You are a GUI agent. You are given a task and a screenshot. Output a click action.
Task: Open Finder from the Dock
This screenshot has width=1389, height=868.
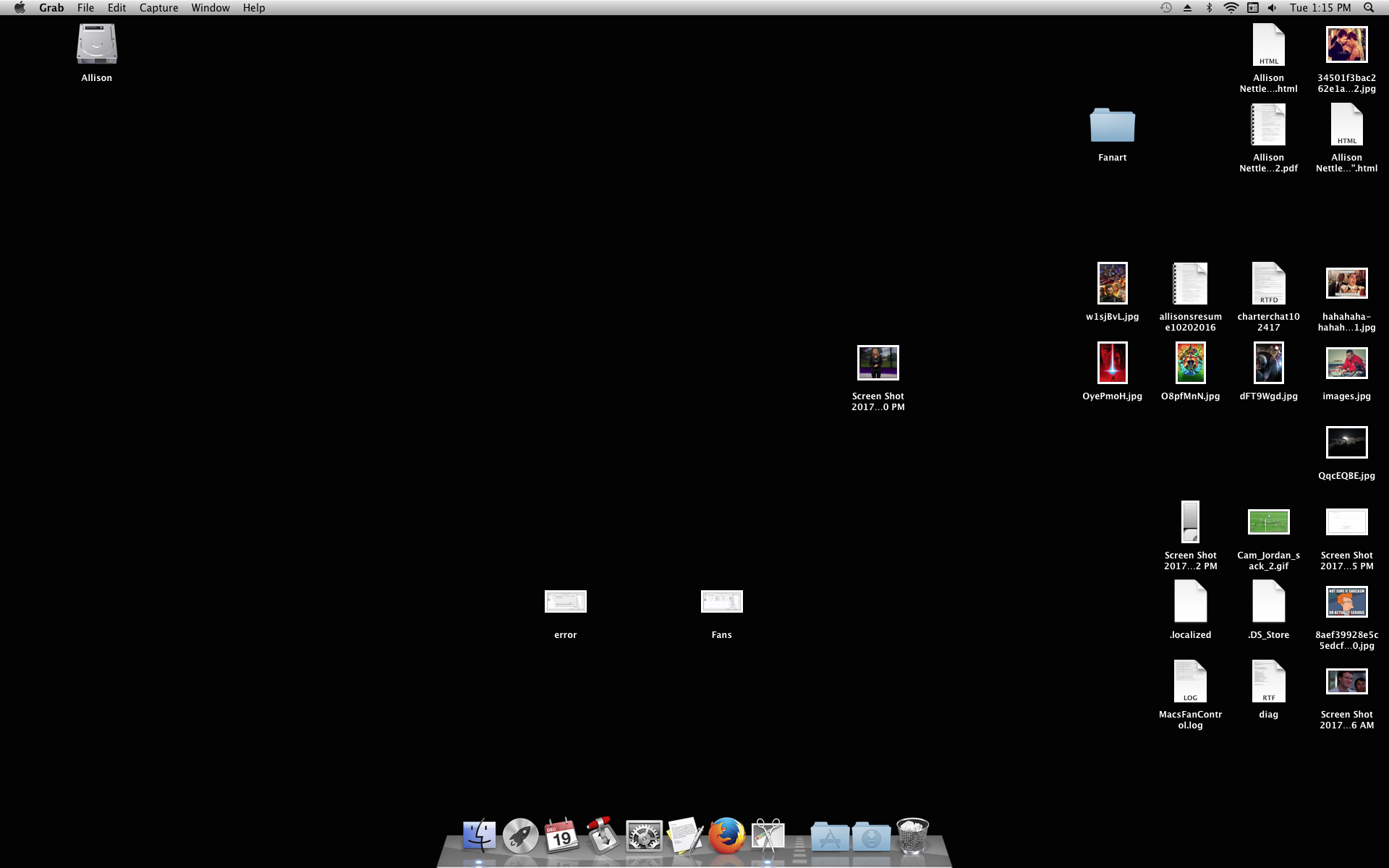click(x=479, y=837)
